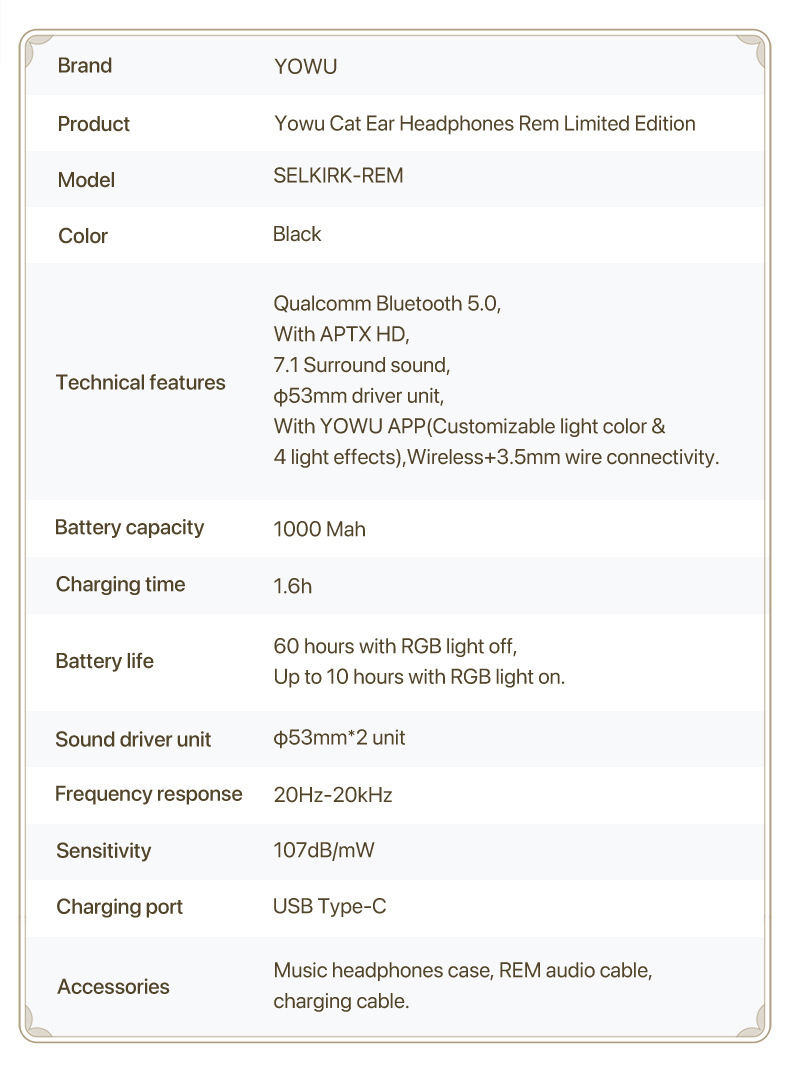
Task: Select the 20Hz-20kHz frequency value
Action: click(332, 795)
